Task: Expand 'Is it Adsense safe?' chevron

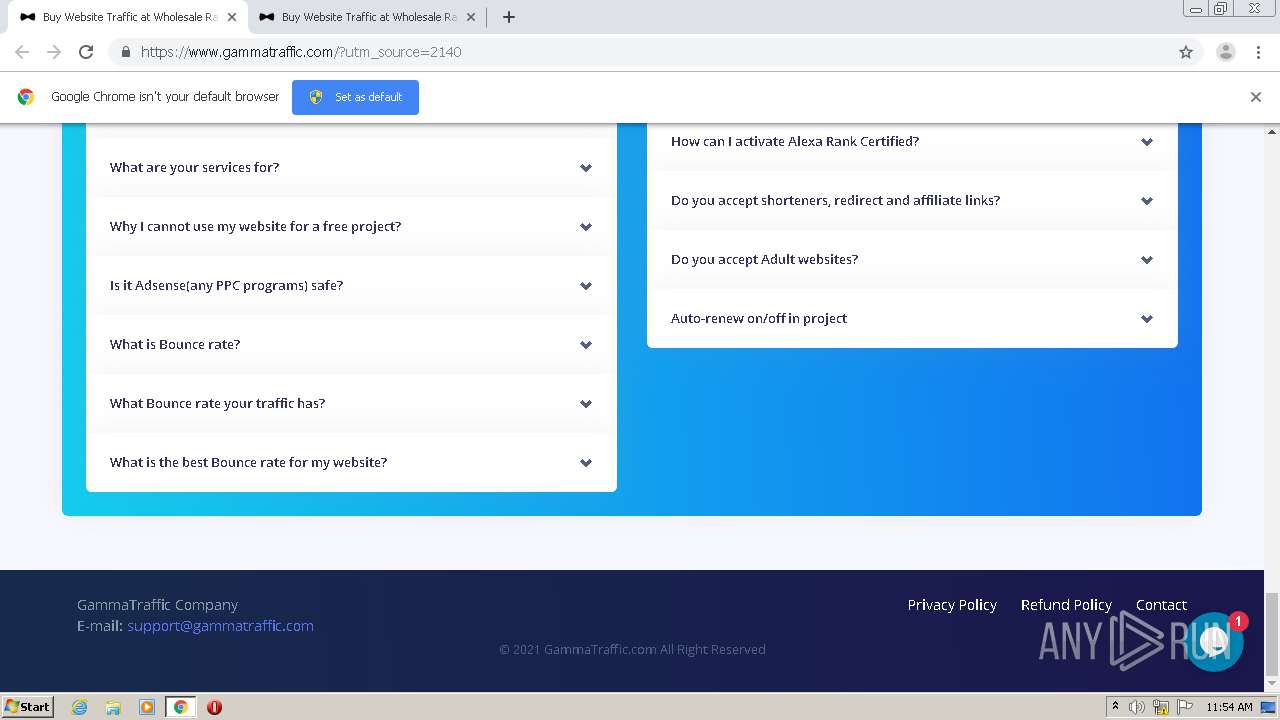Action: [586, 286]
